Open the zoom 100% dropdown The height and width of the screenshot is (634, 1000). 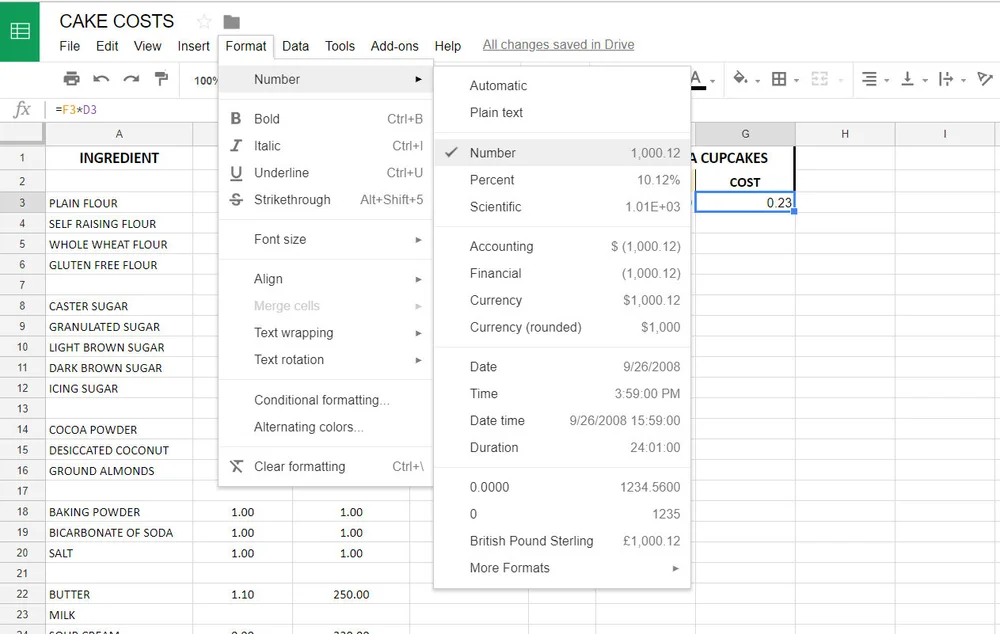coord(205,80)
